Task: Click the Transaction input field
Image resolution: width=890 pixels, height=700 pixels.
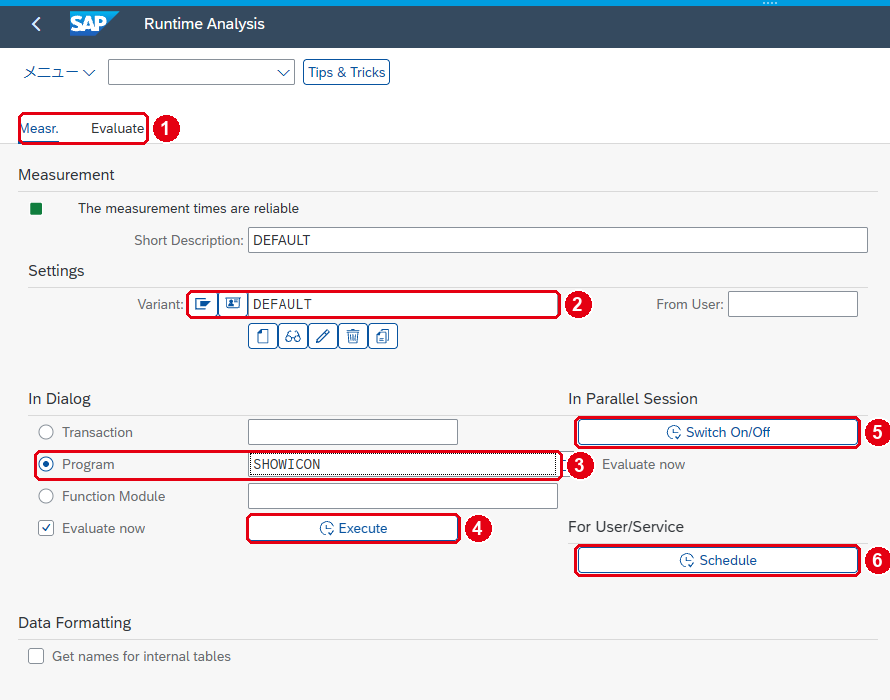Action: [x=352, y=432]
